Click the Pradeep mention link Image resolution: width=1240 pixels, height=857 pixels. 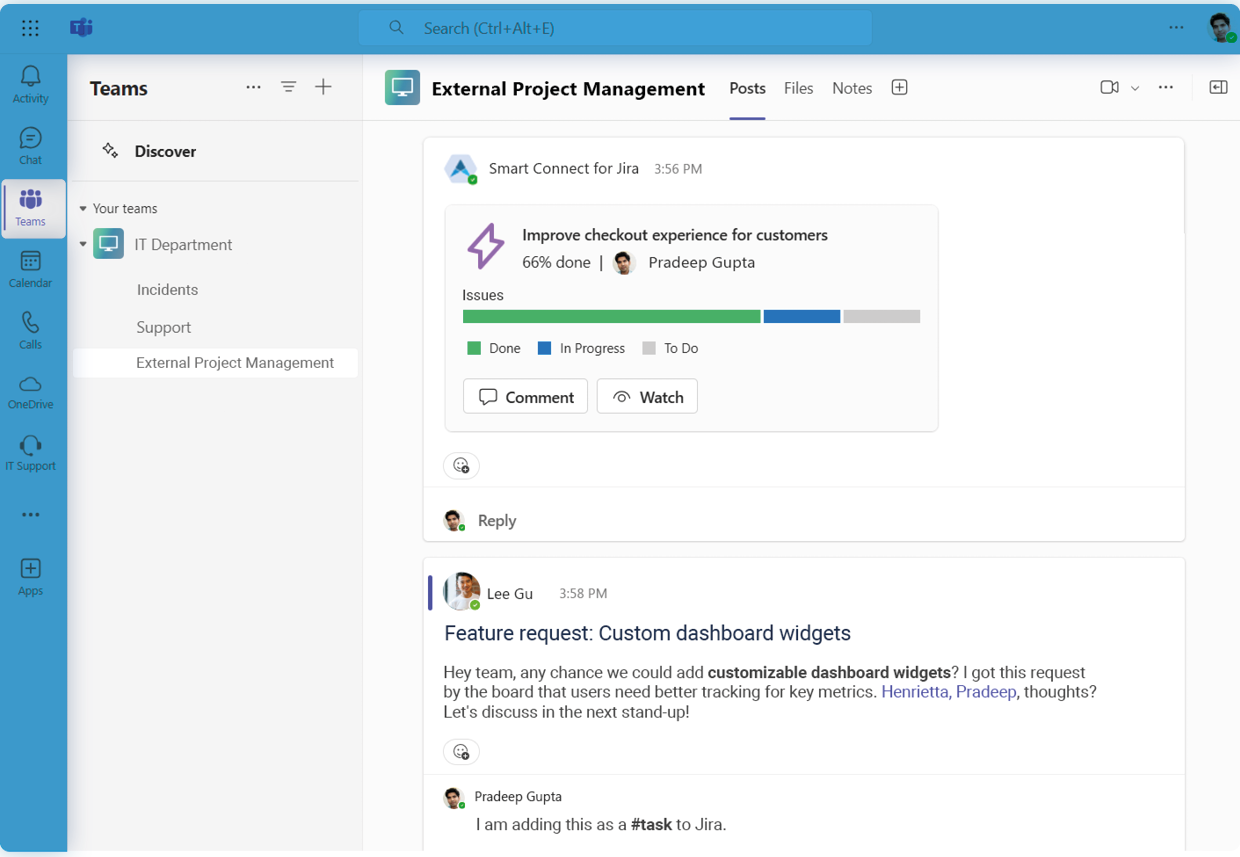[x=988, y=692]
